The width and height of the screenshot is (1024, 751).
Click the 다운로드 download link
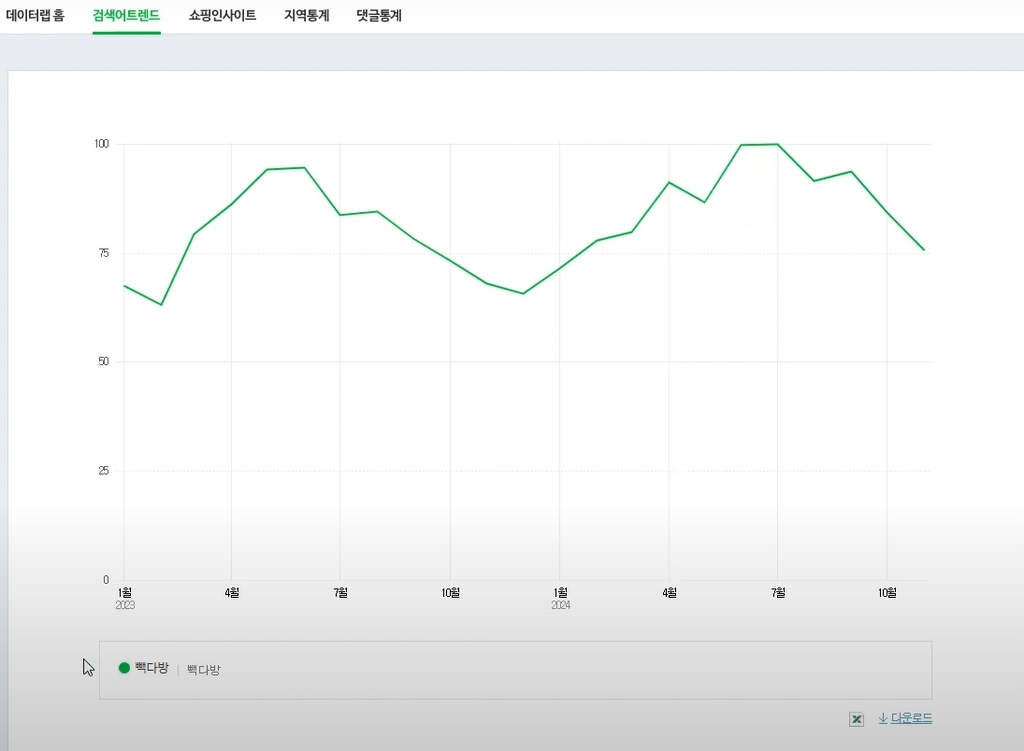point(911,718)
